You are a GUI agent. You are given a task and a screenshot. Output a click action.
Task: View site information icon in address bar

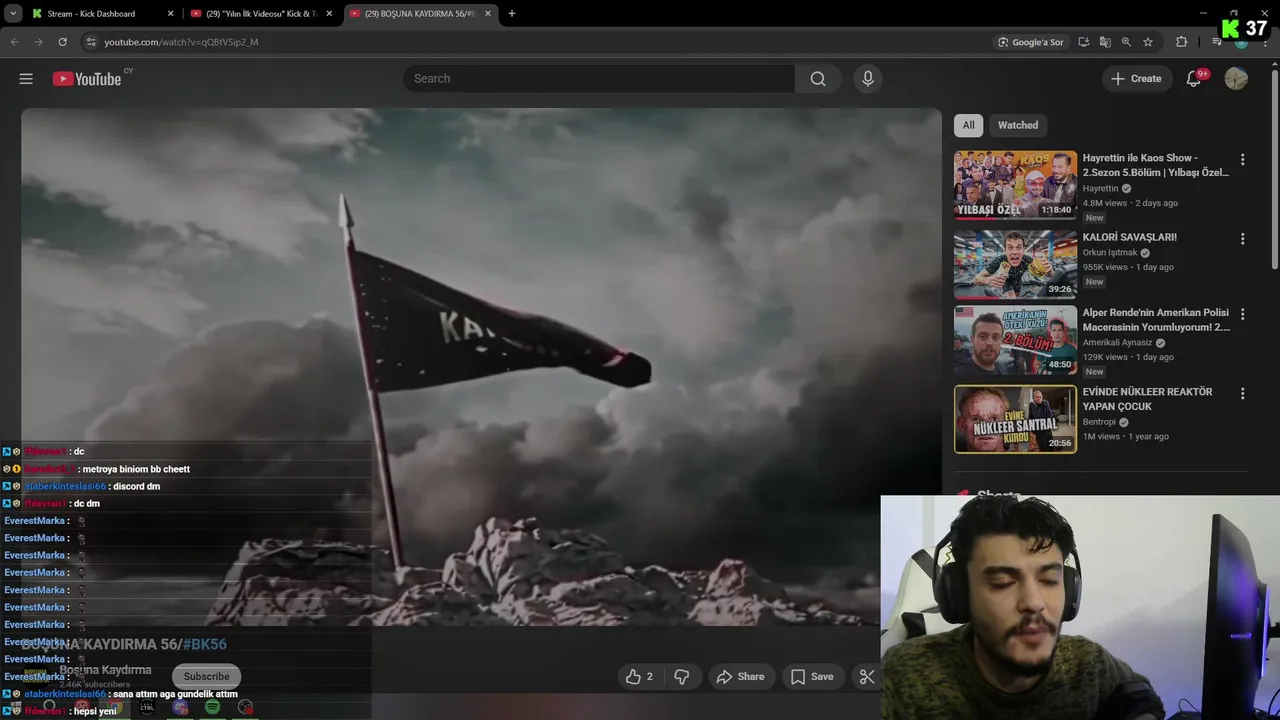coord(91,42)
